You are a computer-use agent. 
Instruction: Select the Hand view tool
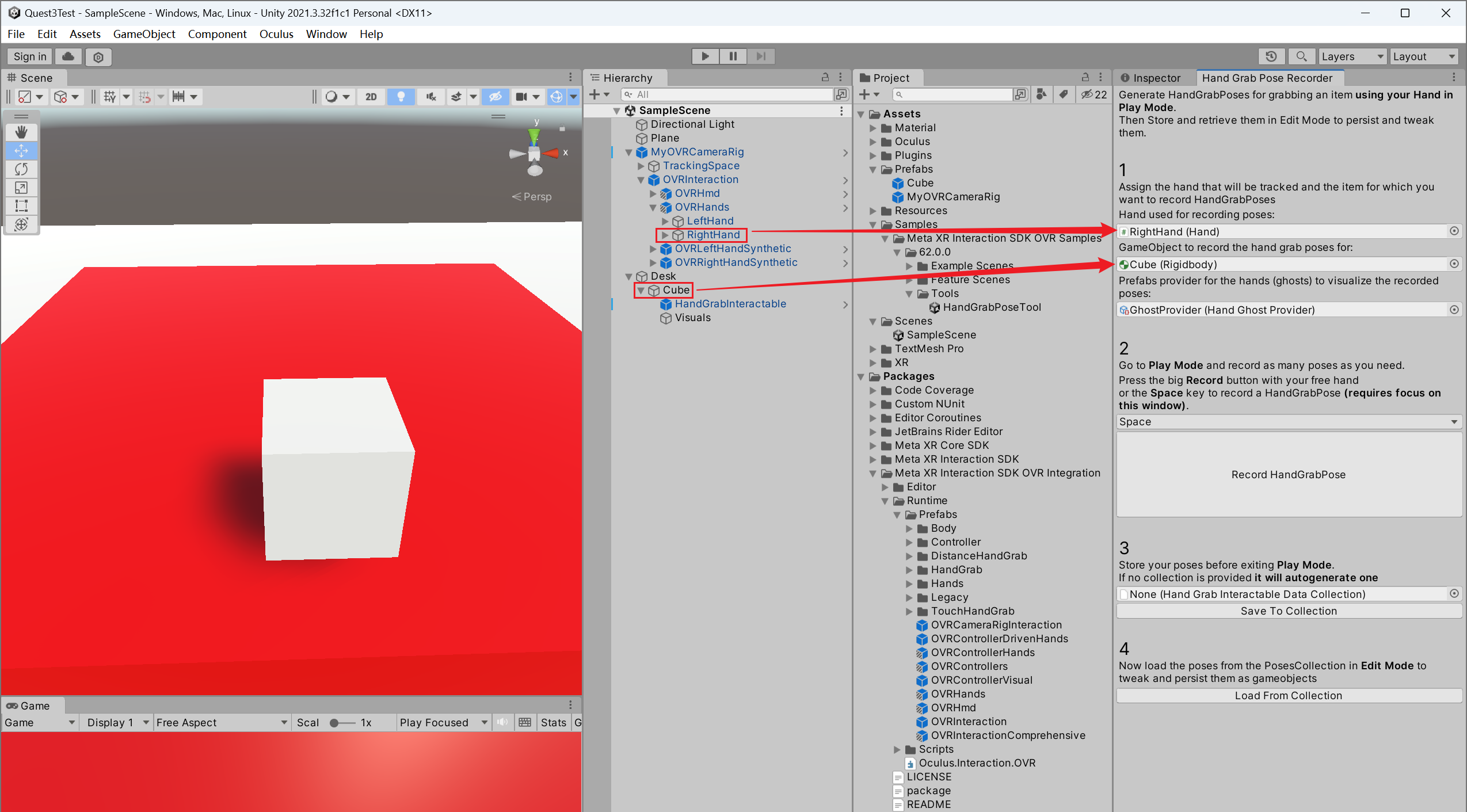tap(21, 132)
